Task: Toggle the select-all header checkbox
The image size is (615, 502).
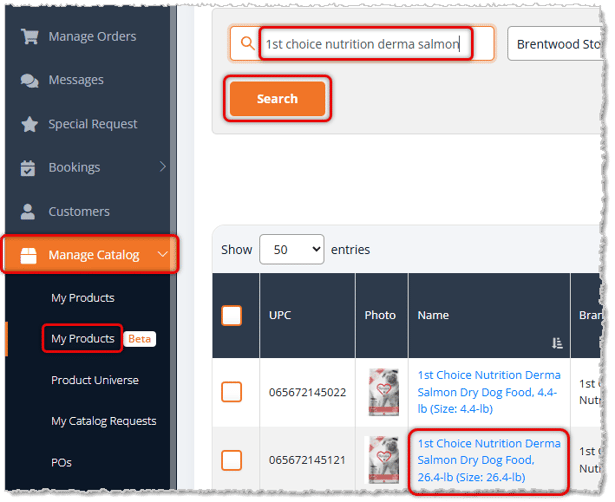Action: coord(231,315)
